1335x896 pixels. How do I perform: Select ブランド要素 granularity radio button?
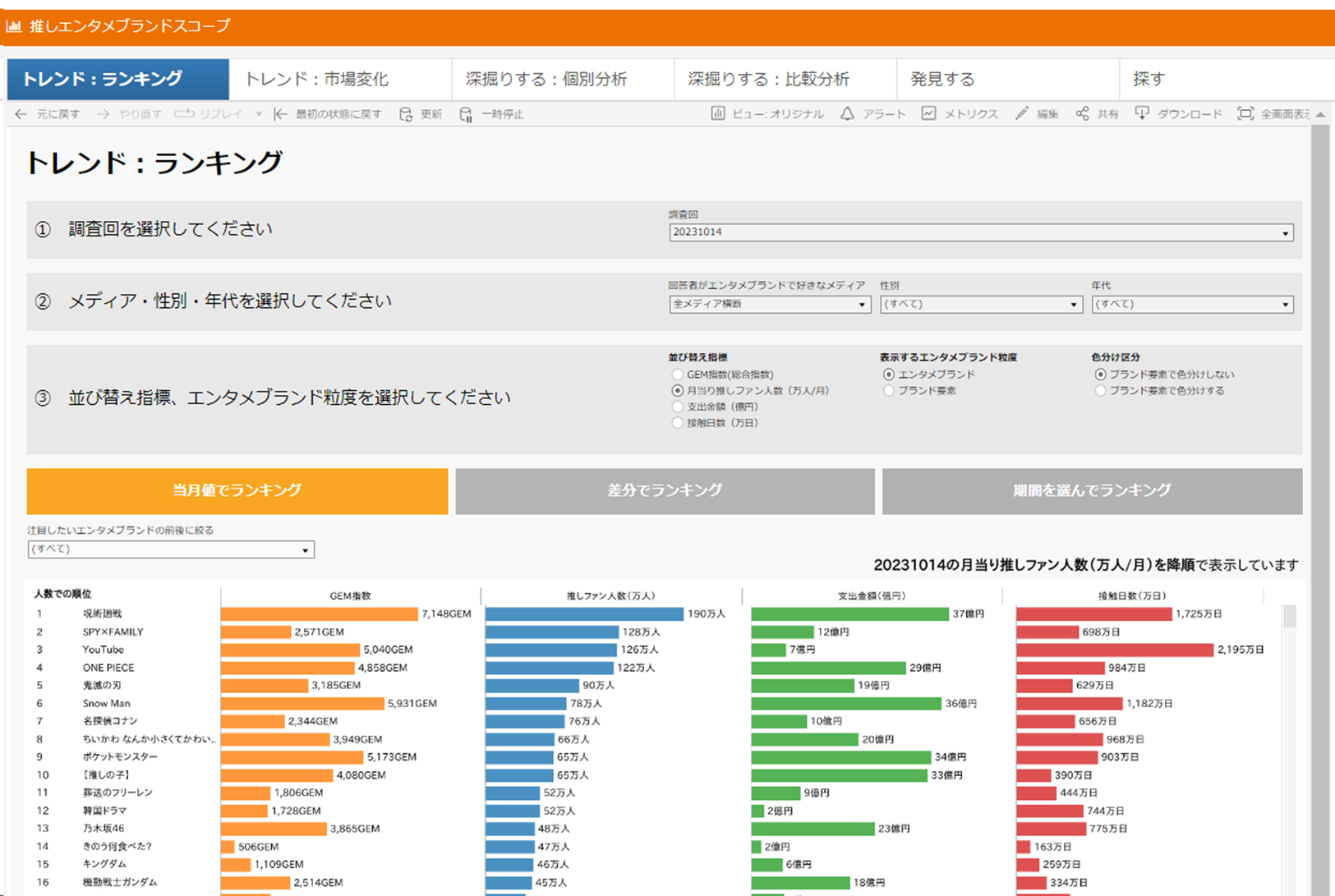point(889,391)
